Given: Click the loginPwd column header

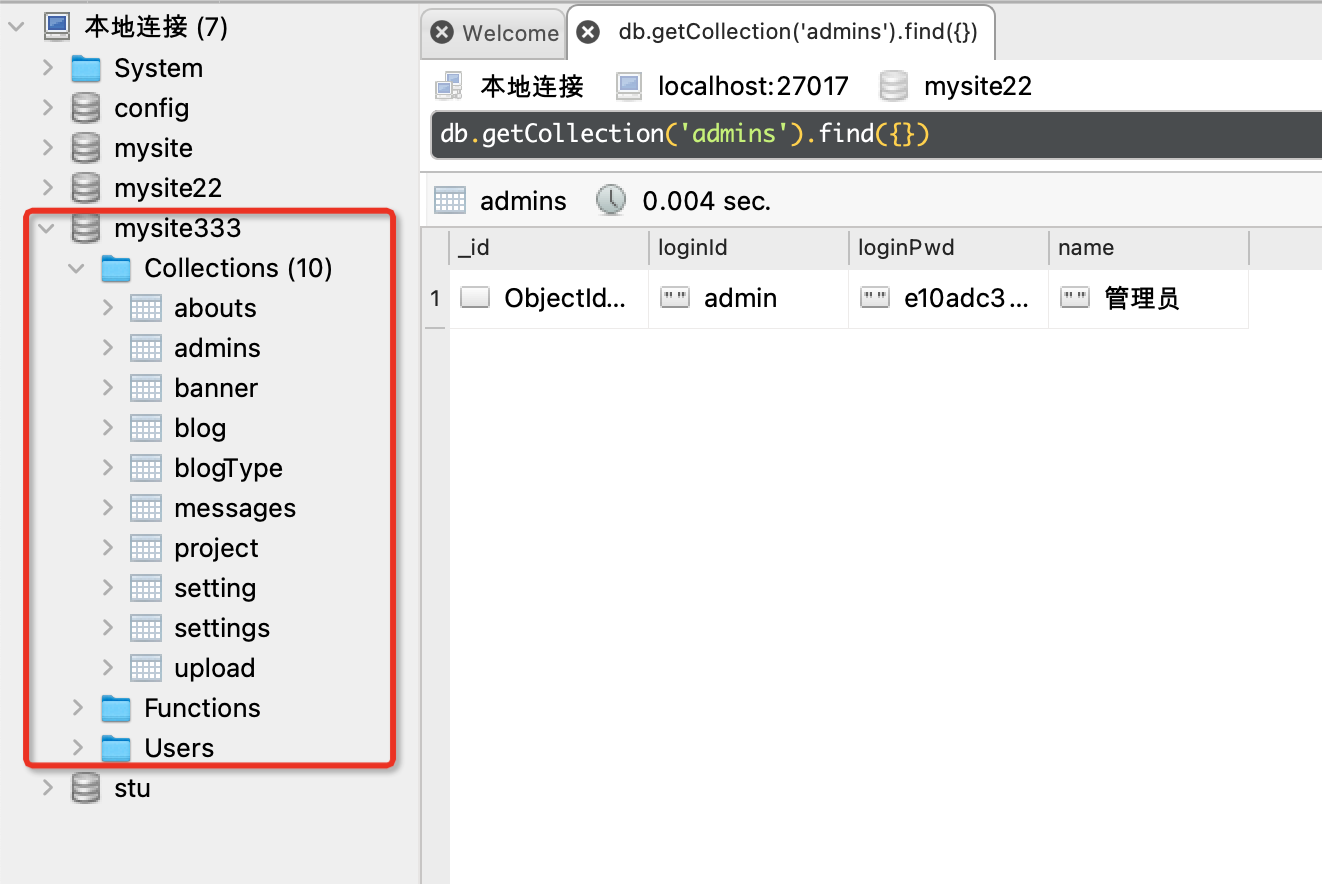Looking at the screenshot, I should [948, 247].
